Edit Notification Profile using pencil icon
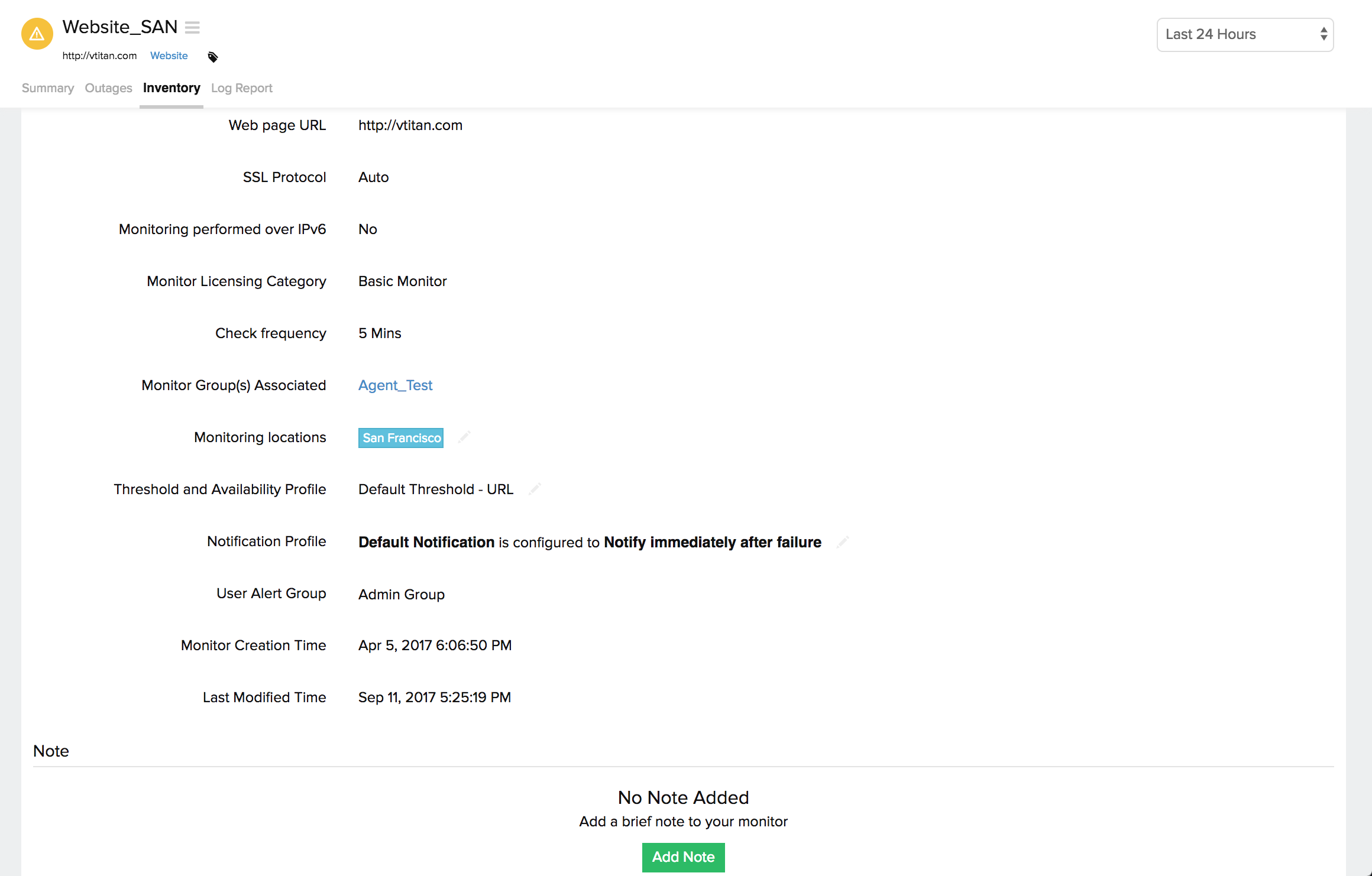This screenshot has height=876, width=1372. pyautogui.click(x=843, y=541)
